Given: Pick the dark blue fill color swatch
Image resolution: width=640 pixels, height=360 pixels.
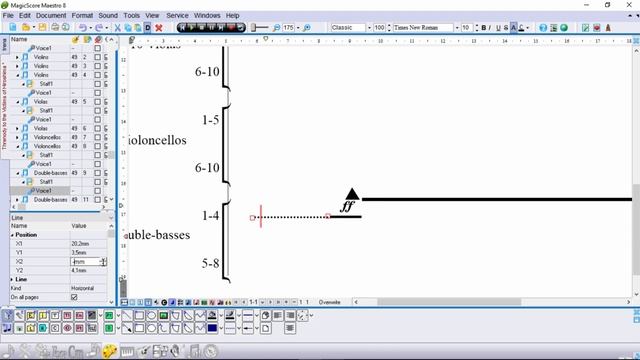Looking at the screenshot, I should click(212, 328).
